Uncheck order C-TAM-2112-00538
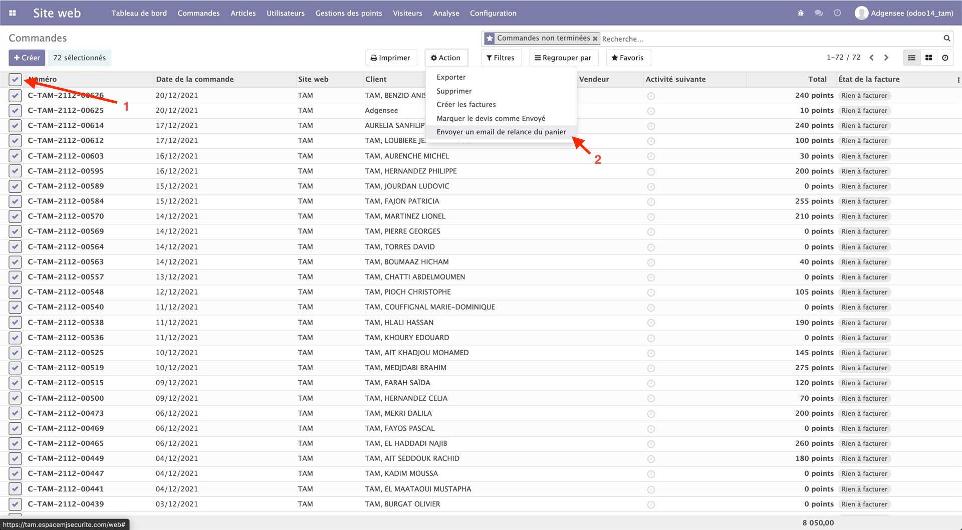The image size is (962, 530). pos(15,322)
